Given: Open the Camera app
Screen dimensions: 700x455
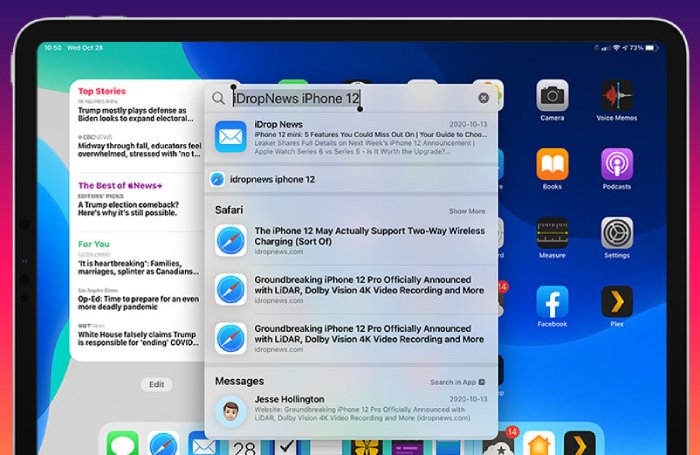Looking at the screenshot, I should pyautogui.click(x=552, y=96).
